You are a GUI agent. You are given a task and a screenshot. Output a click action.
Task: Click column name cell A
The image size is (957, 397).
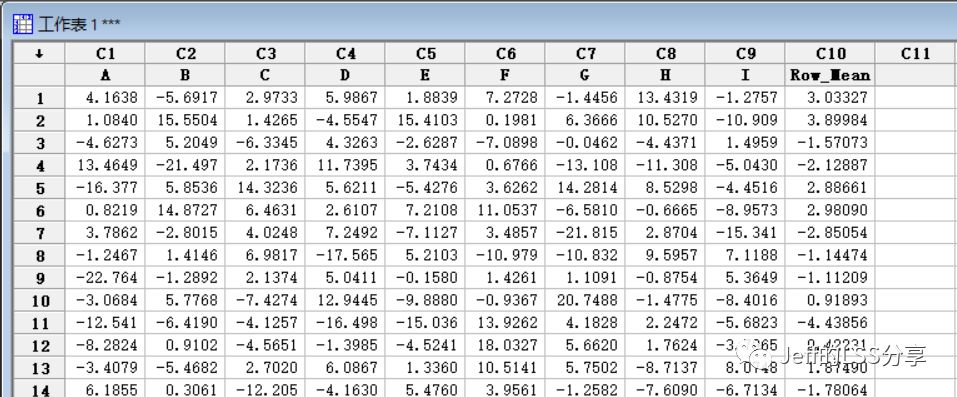click(105, 75)
